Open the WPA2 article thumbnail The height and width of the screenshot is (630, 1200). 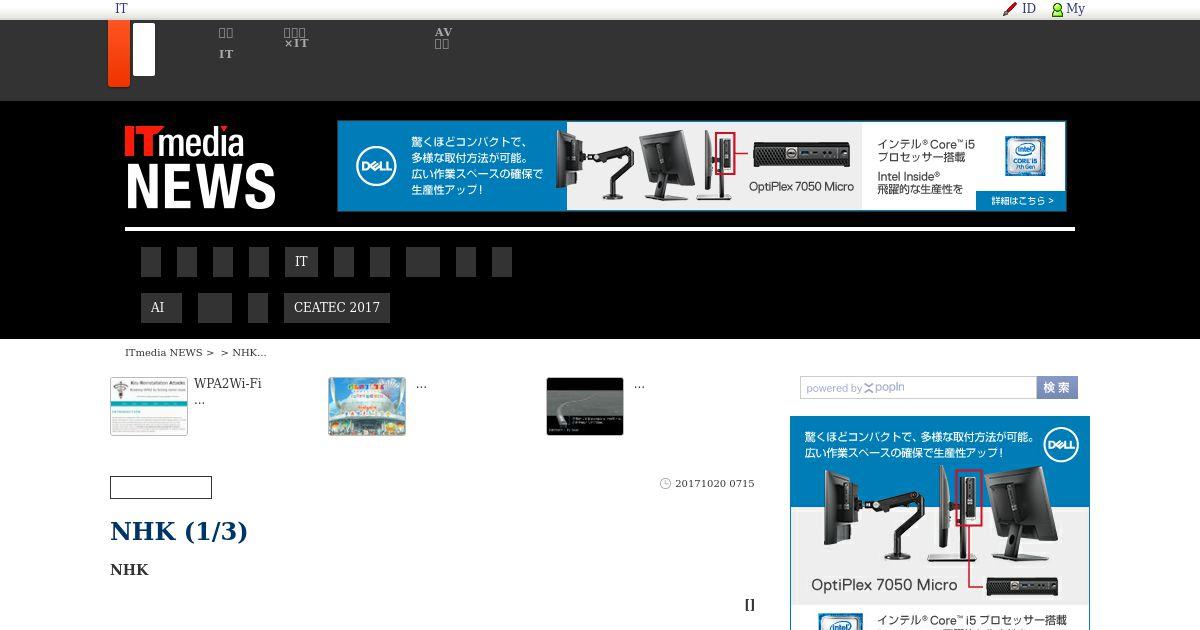[x=149, y=406]
